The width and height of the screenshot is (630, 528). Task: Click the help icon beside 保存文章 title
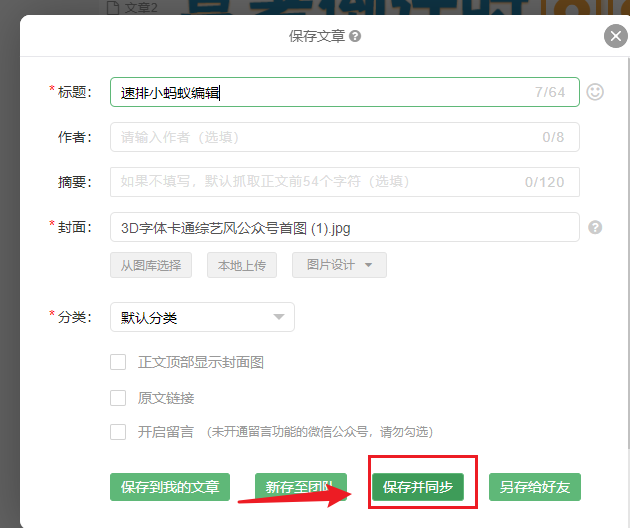(x=355, y=36)
